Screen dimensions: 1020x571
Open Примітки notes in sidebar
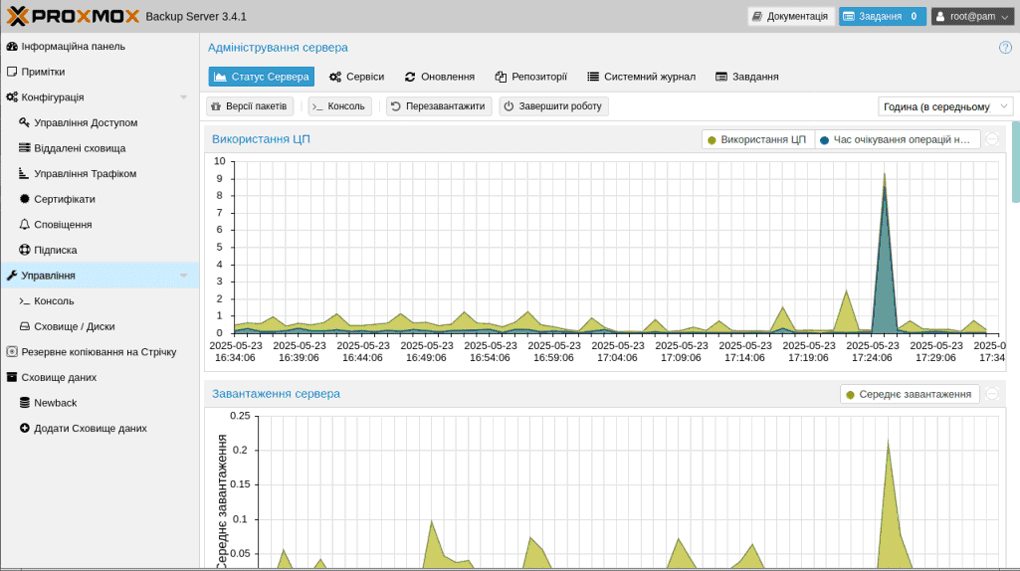pos(43,72)
